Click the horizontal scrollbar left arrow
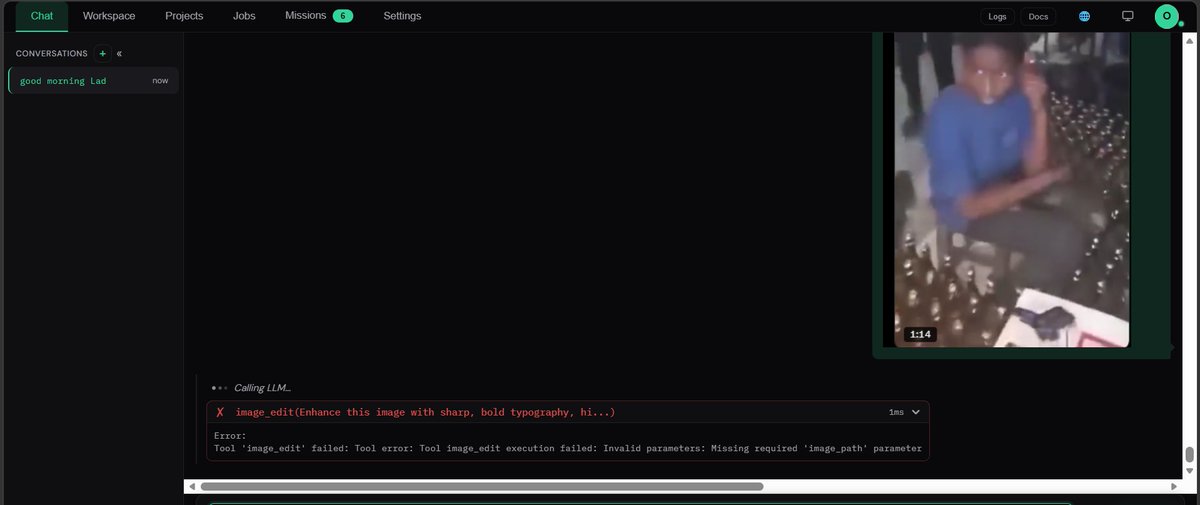The image size is (1200, 505). [191, 486]
